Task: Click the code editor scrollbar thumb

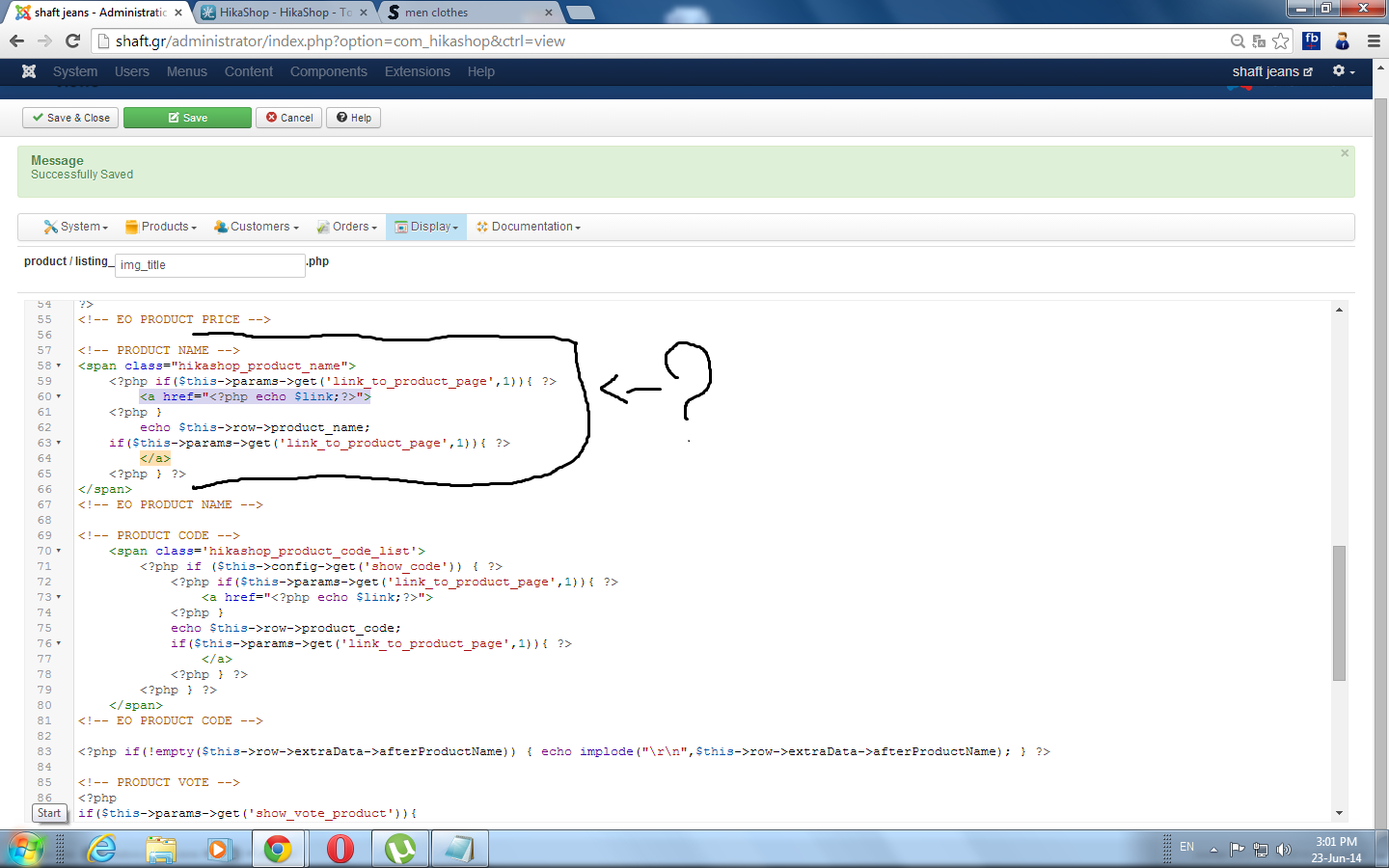Action: pos(1339,613)
